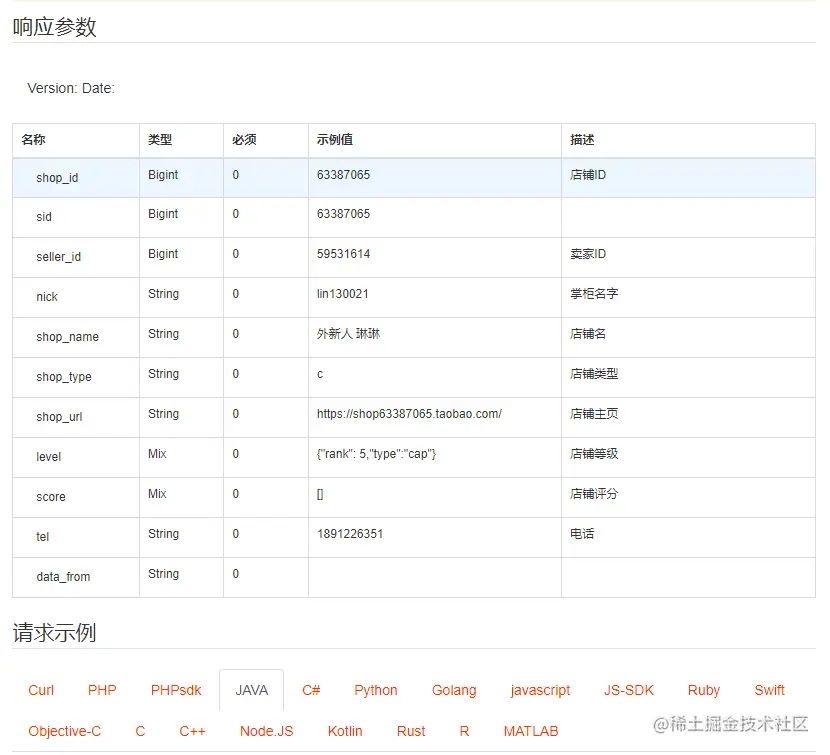Screen dimensions: 830x755
Task: Select the PHPsdk tab
Action: [176, 690]
